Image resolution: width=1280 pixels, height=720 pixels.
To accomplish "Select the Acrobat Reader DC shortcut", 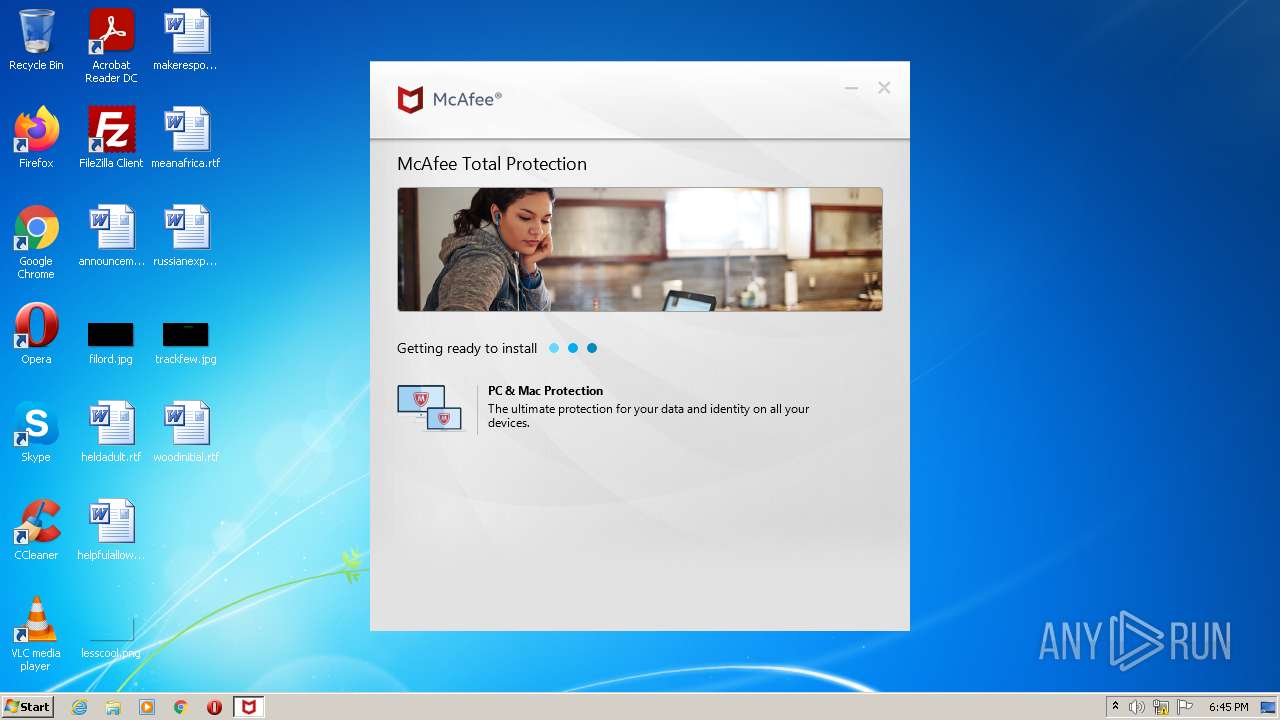I will [x=111, y=46].
